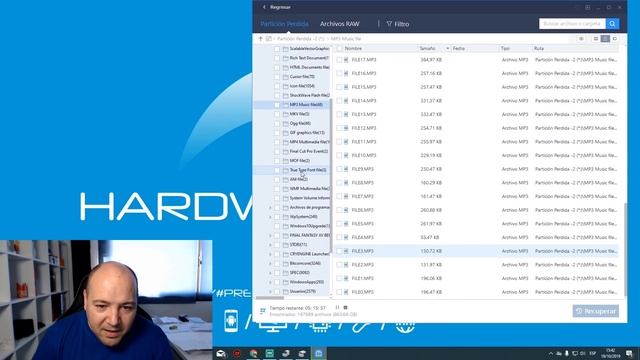Check the box for FILE10.MP3
The height and width of the screenshot is (360, 640).
[x=339, y=156]
